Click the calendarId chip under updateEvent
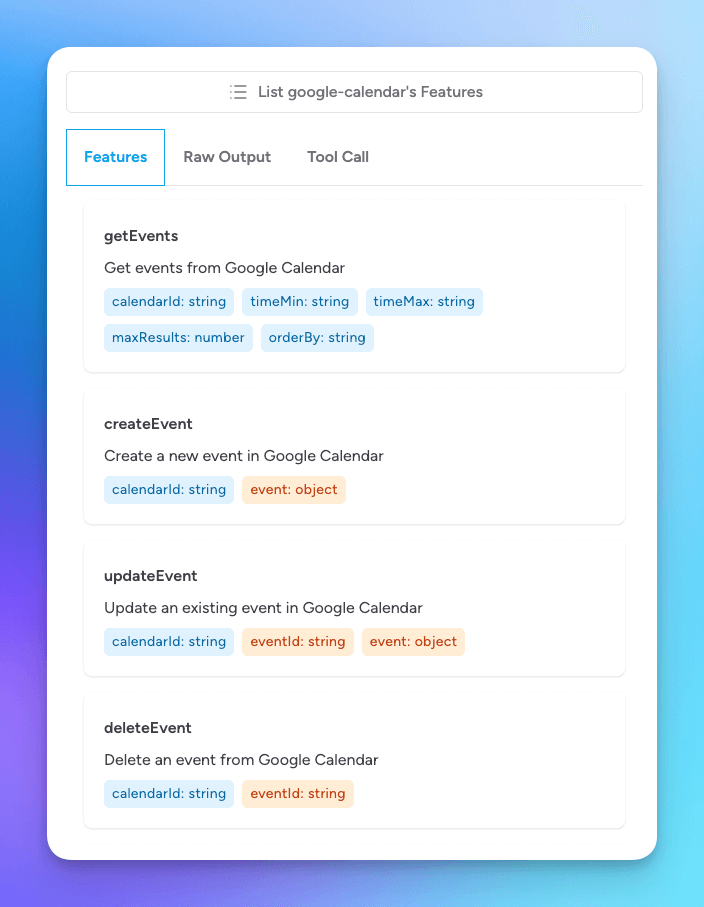 pyautogui.click(x=168, y=641)
